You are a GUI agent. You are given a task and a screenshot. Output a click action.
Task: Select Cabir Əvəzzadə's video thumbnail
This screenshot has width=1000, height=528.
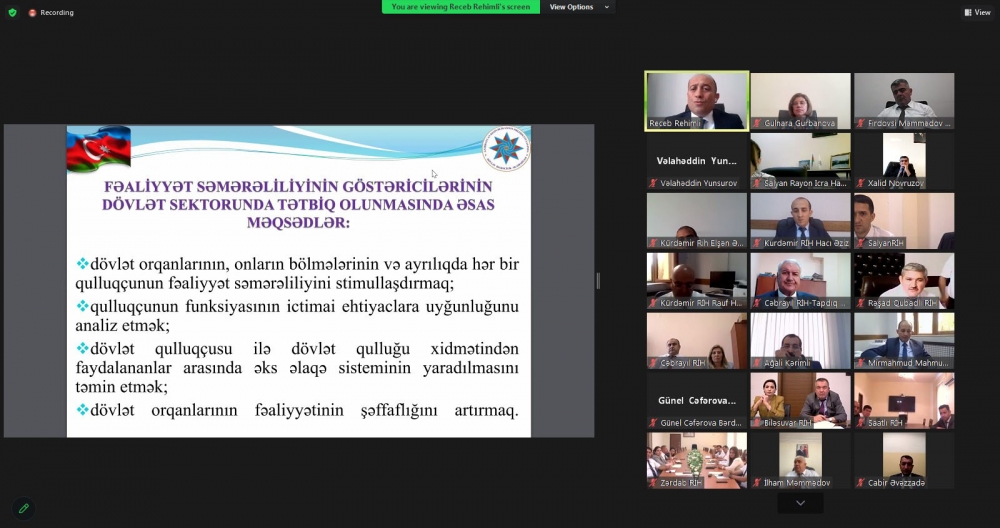904,460
